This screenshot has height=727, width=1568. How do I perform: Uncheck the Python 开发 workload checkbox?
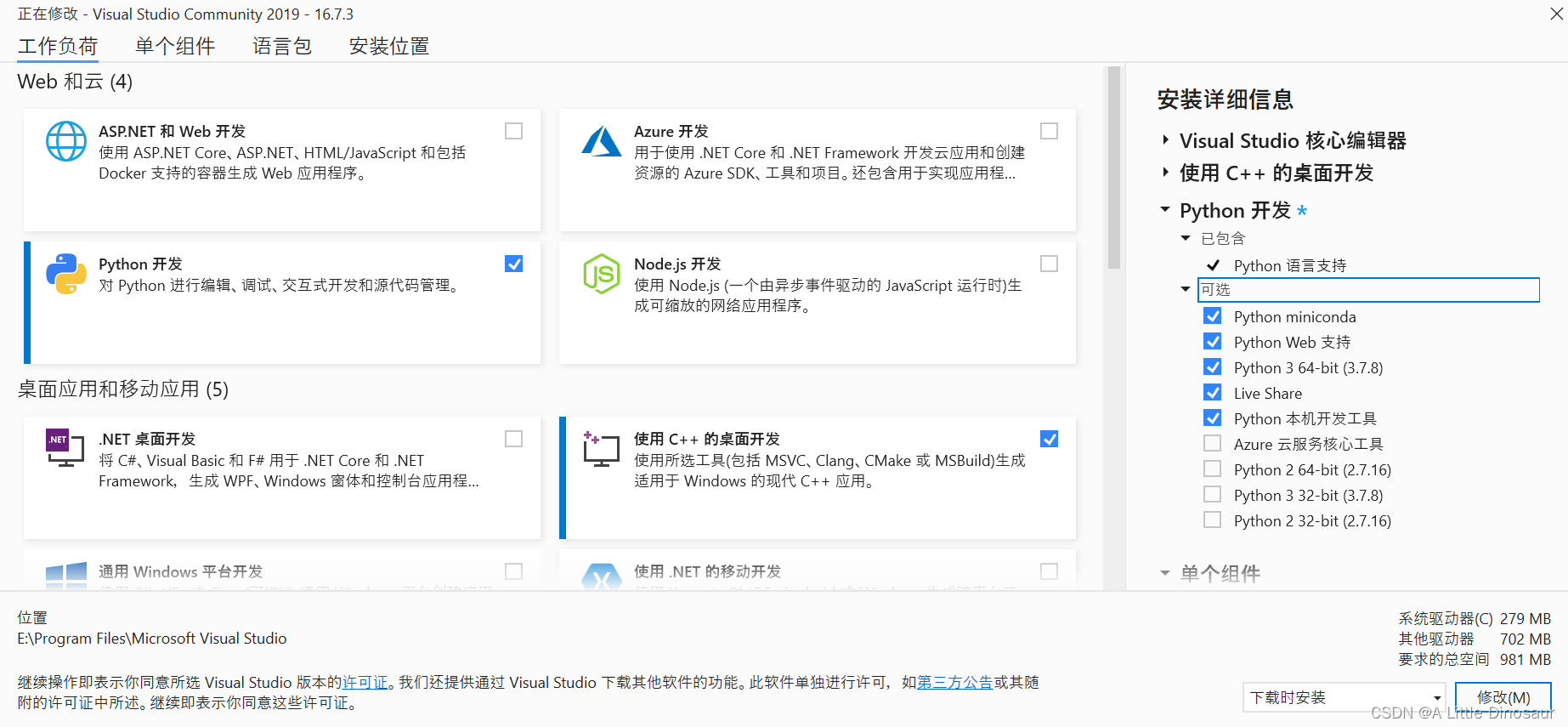514,264
